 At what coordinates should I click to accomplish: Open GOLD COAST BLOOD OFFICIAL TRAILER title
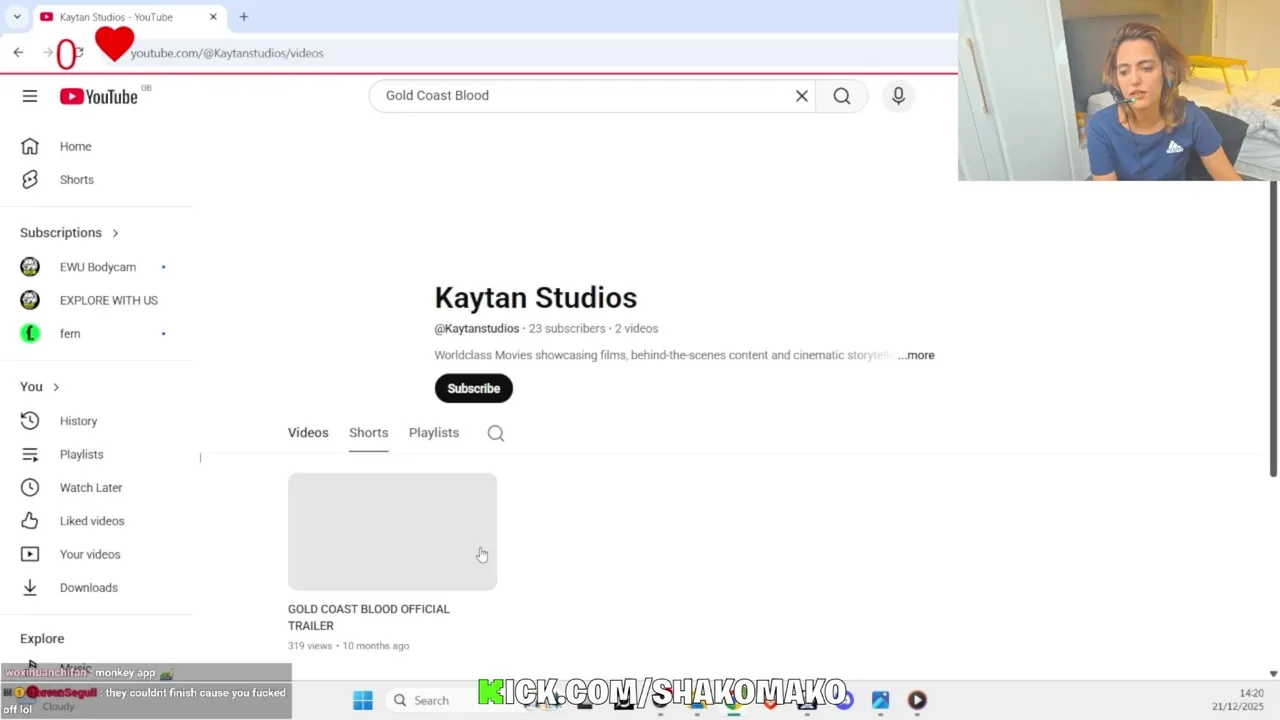(x=369, y=617)
